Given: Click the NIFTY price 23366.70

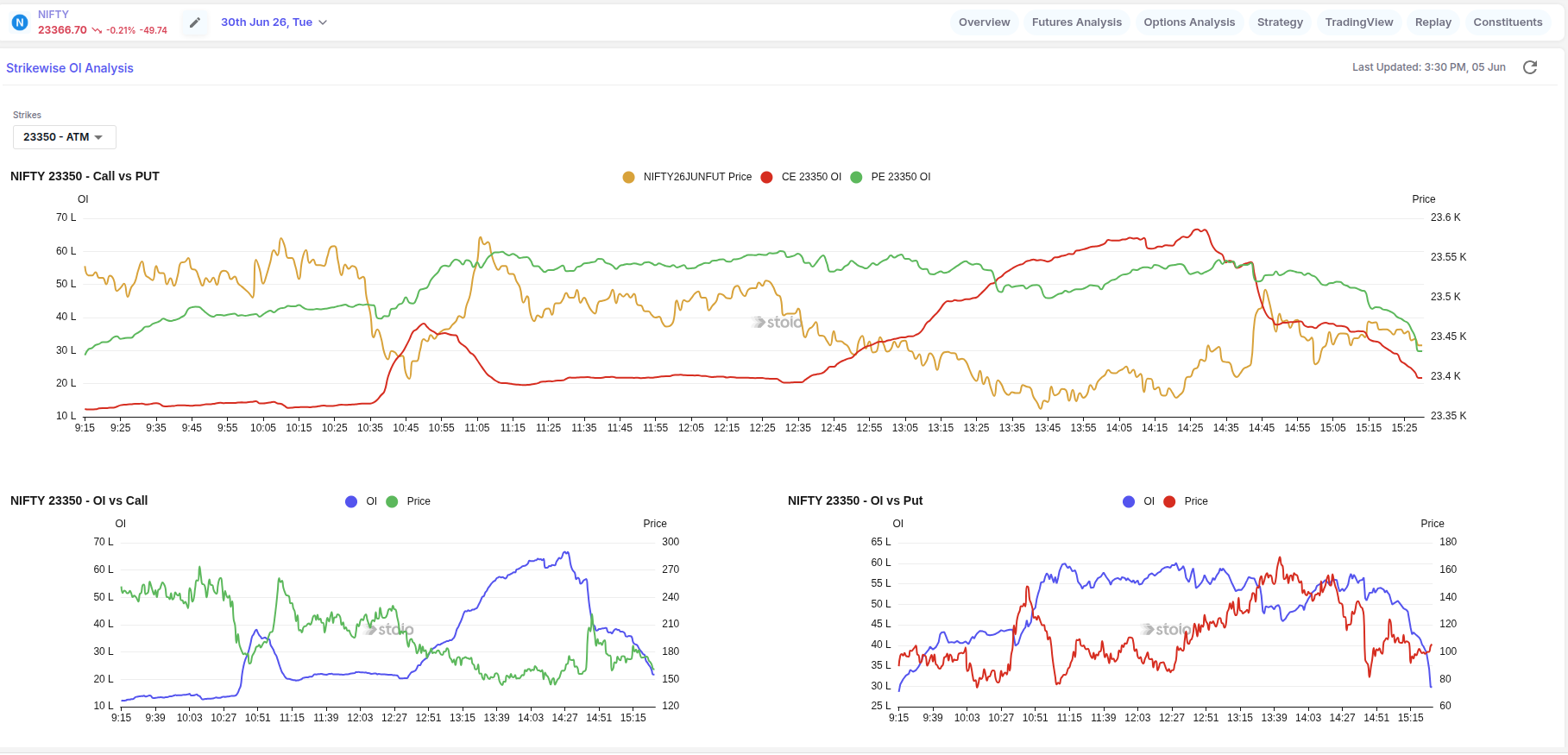Looking at the screenshot, I should point(62,30).
